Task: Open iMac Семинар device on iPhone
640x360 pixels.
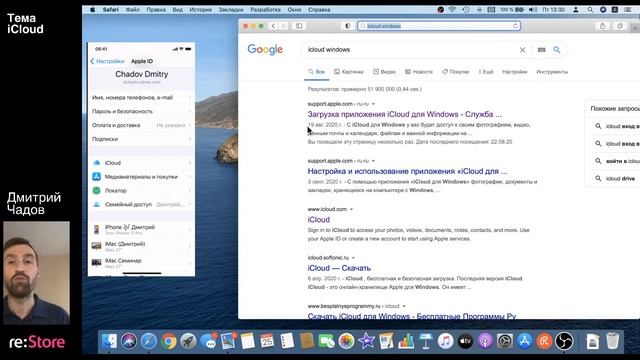Action: pos(141,262)
